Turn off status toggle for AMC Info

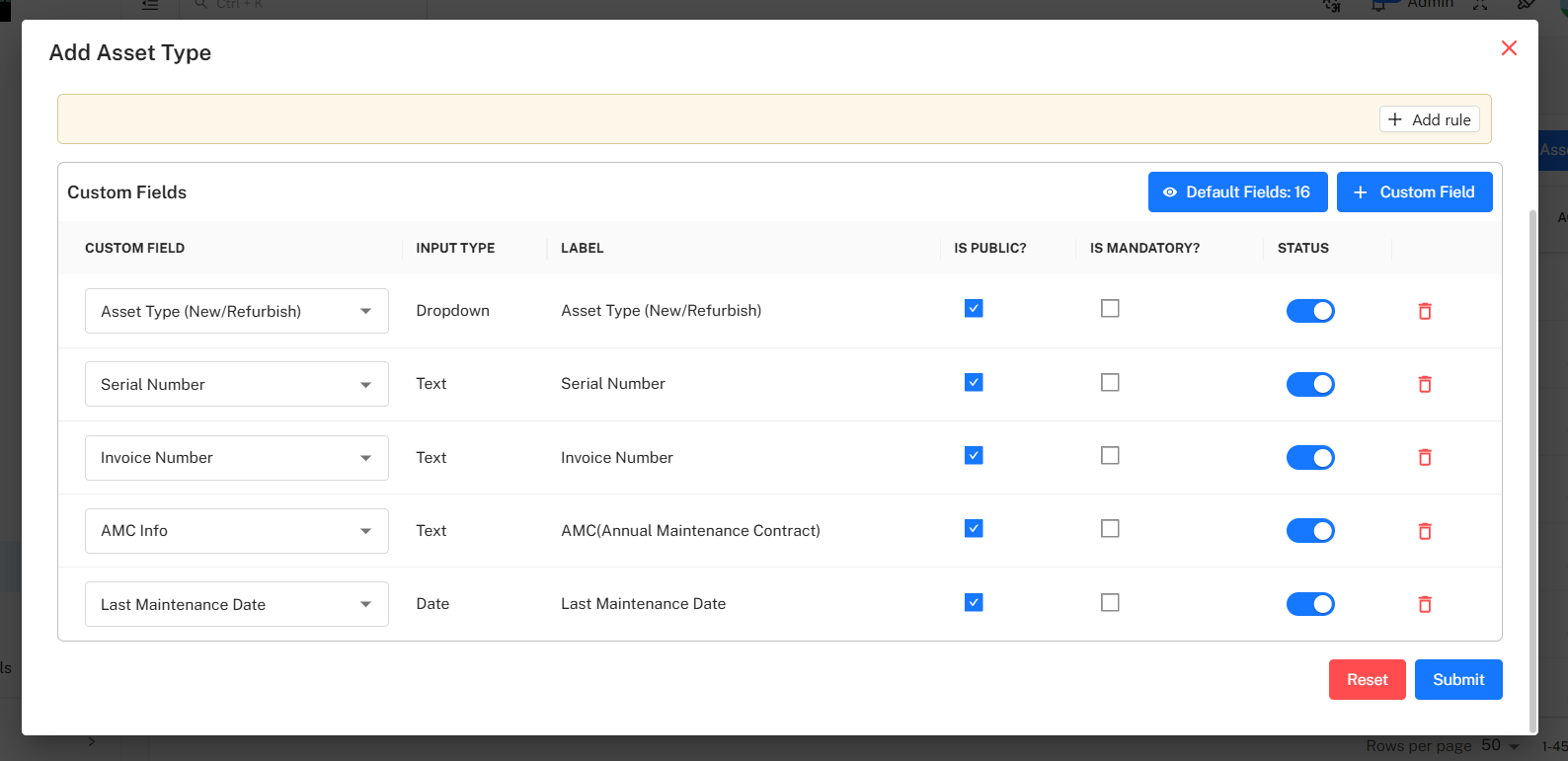point(1310,531)
